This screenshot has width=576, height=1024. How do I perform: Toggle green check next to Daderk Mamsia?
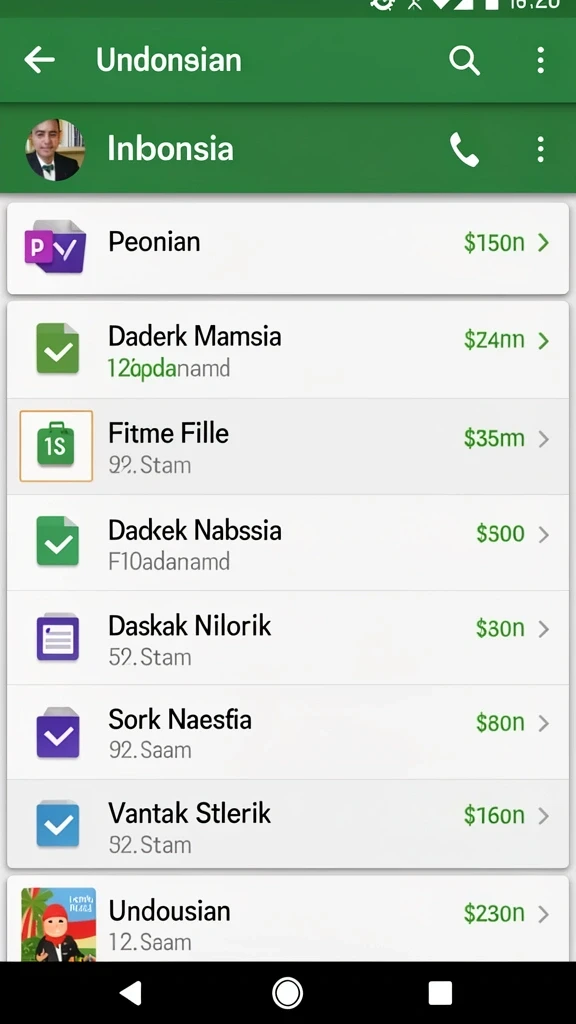(57, 349)
